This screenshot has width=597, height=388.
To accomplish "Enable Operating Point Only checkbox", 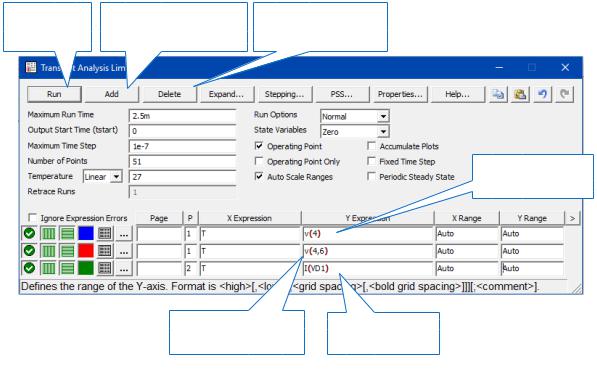I will (259, 161).
